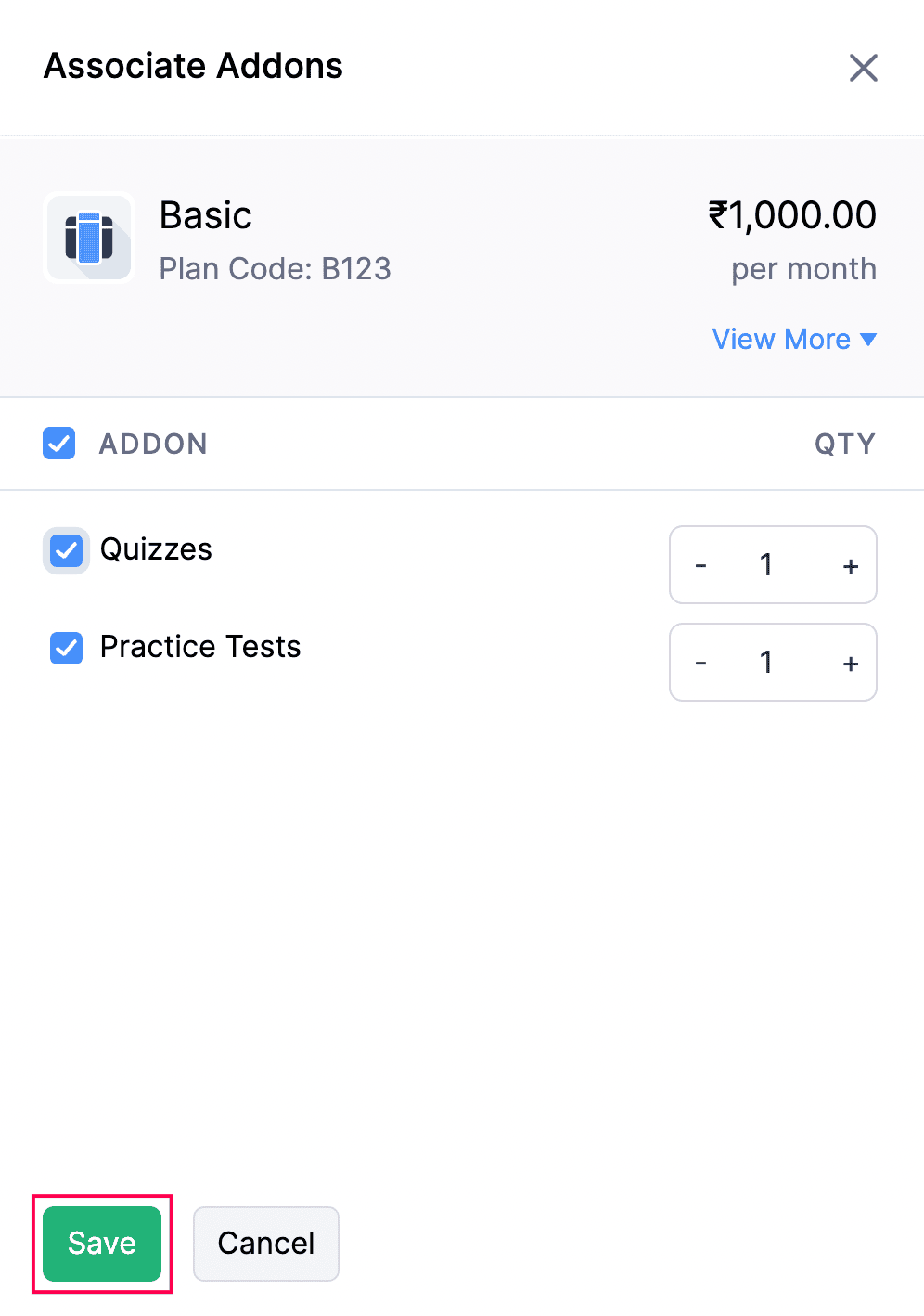This screenshot has height=1316, width=924.
Task: Toggle the select-all ADDON checkbox
Action: [59, 444]
